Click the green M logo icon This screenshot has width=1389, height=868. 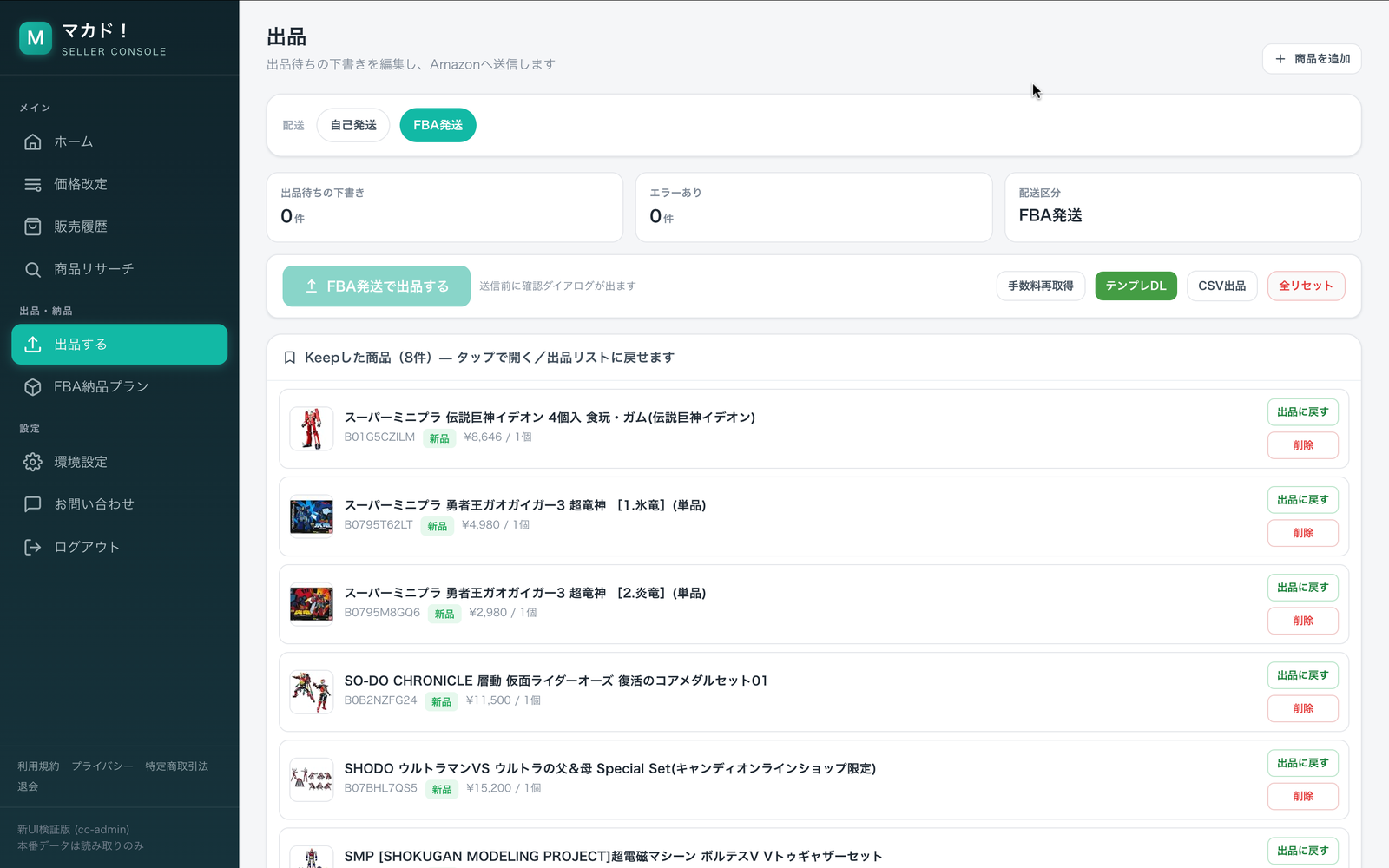[36, 38]
